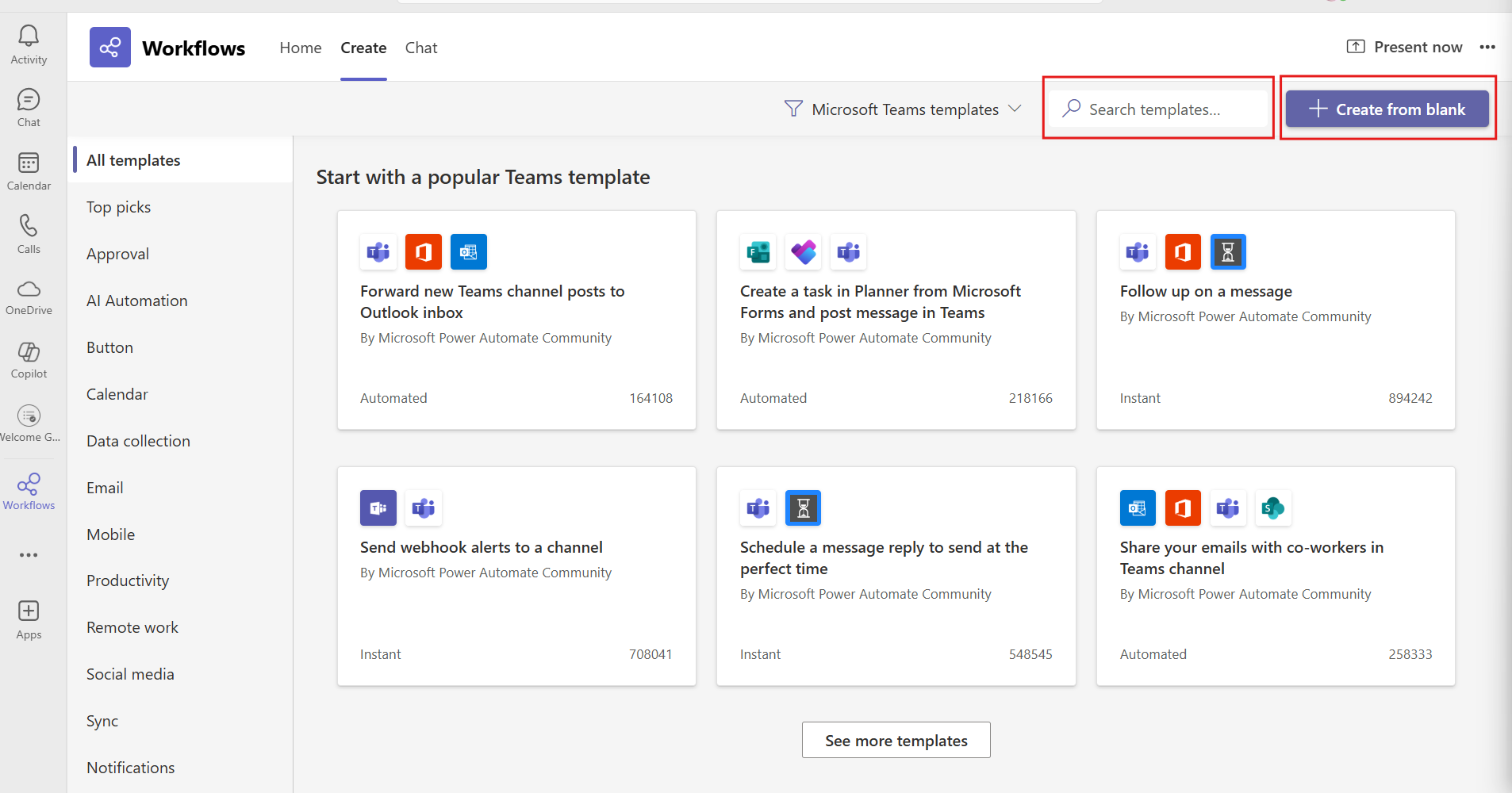Viewport: 1512px width, 793px height.
Task: Click See more templates button
Action: pyautogui.click(x=896, y=740)
